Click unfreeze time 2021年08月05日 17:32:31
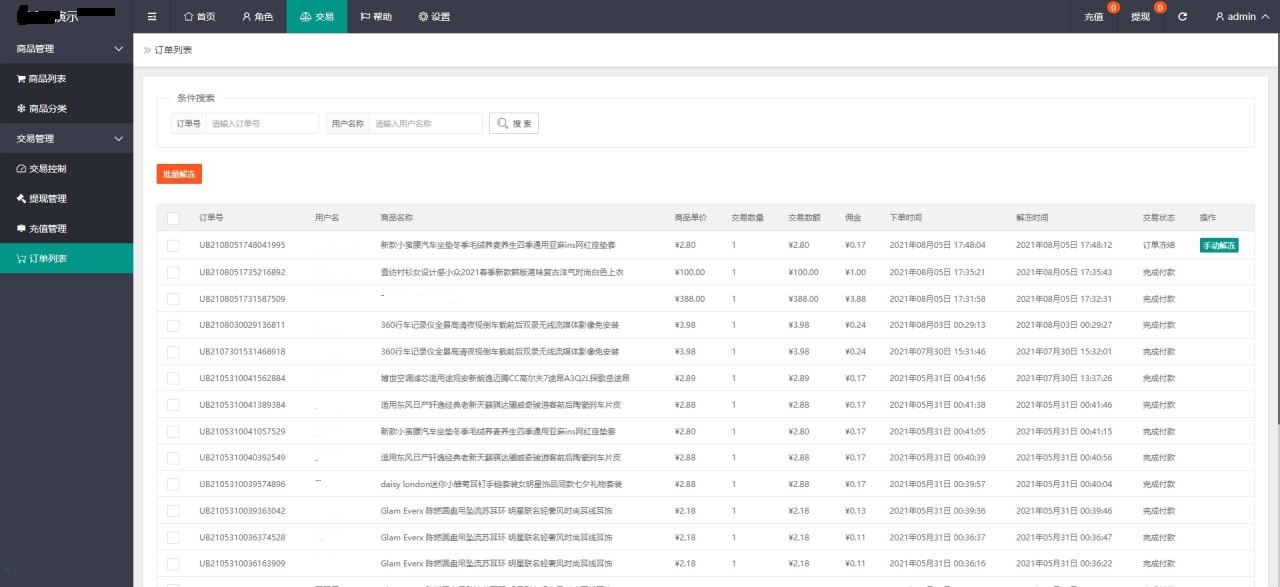1280x587 pixels. coord(1065,299)
